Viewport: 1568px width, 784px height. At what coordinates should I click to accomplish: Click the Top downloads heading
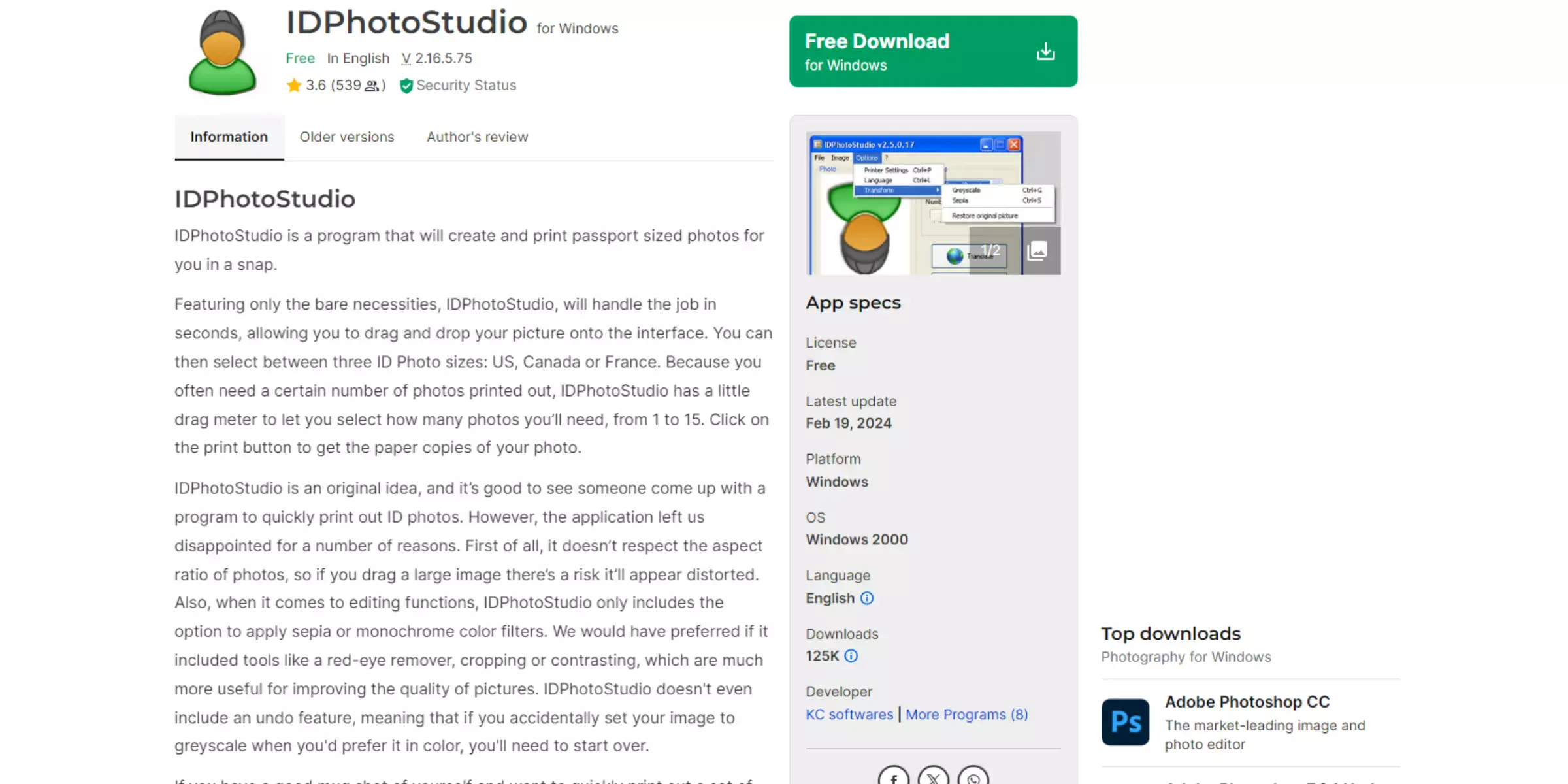1170,634
